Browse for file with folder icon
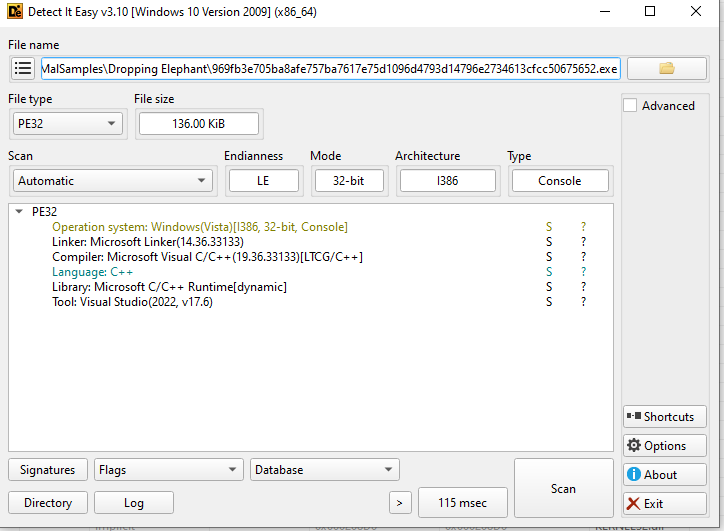The width and height of the screenshot is (724, 531). tap(666, 68)
